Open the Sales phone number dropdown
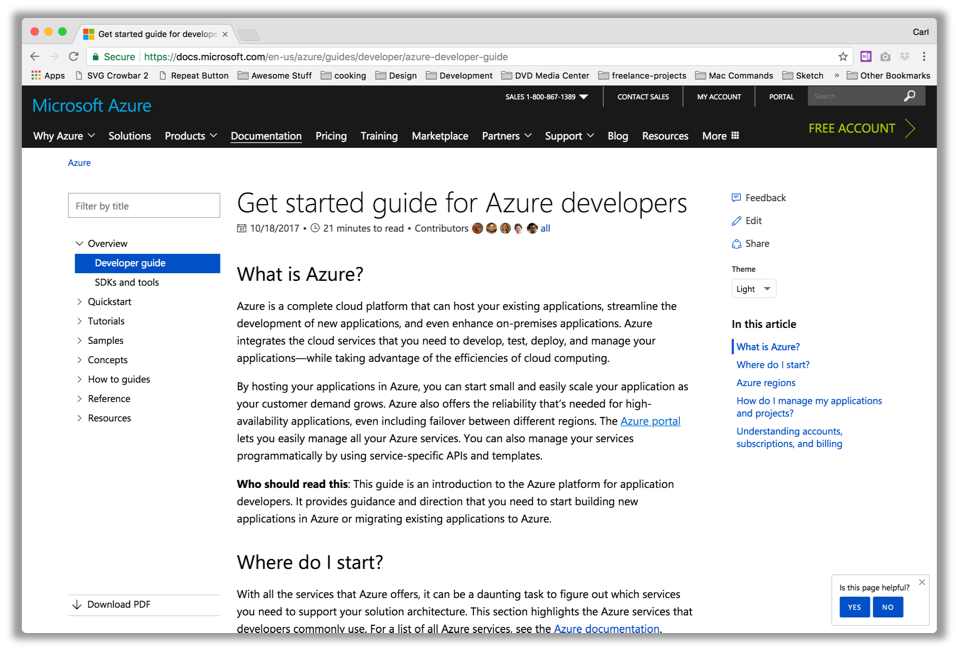This screenshot has width=956, height=650. [x=546, y=96]
